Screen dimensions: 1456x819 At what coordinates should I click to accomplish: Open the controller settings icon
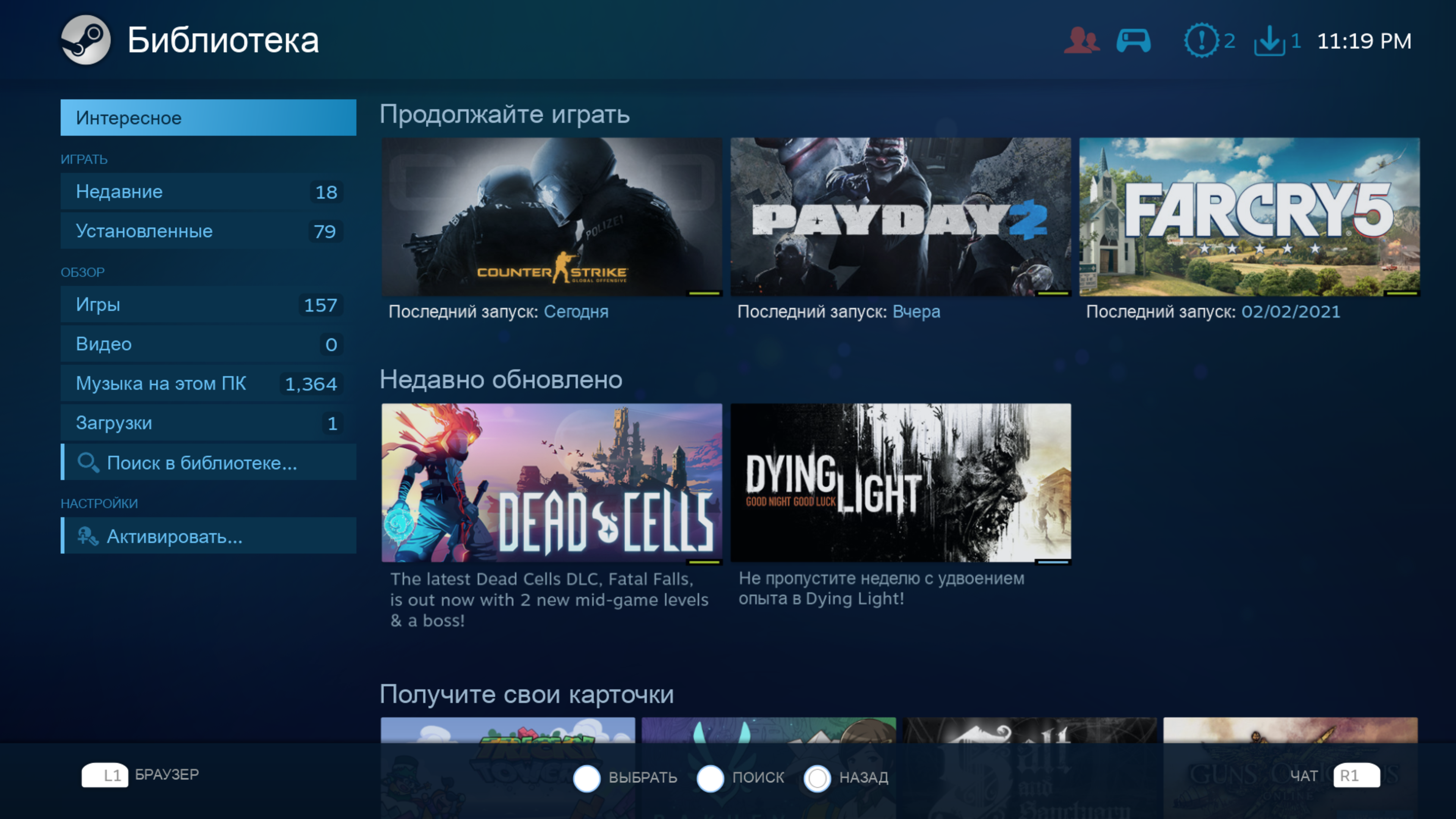pos(1133,41)
